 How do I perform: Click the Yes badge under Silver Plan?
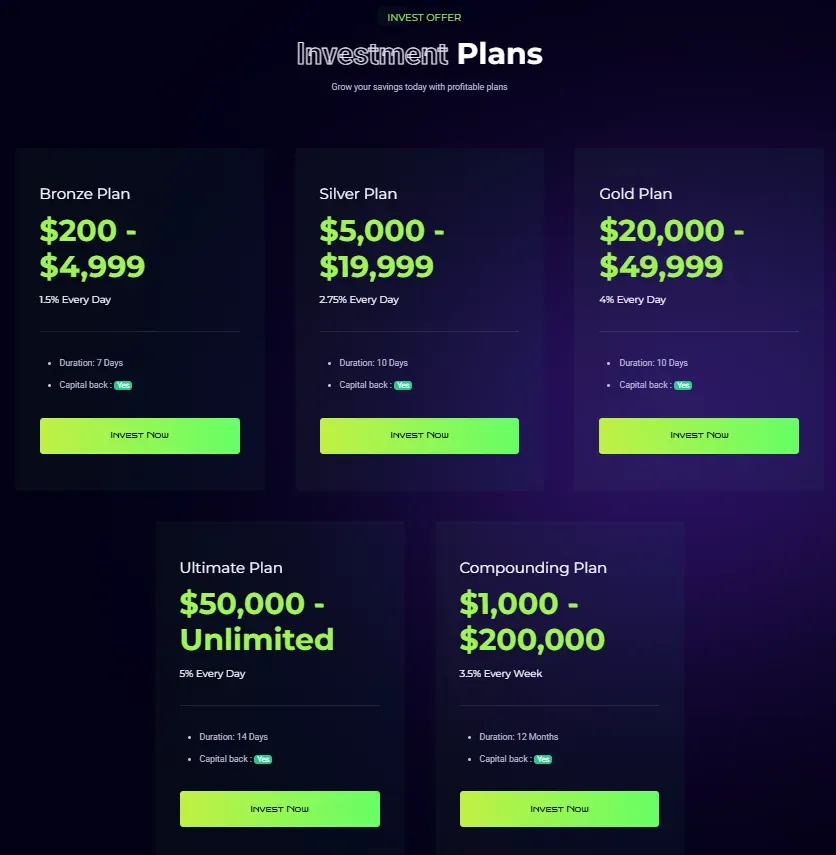[x=402, y=385]
